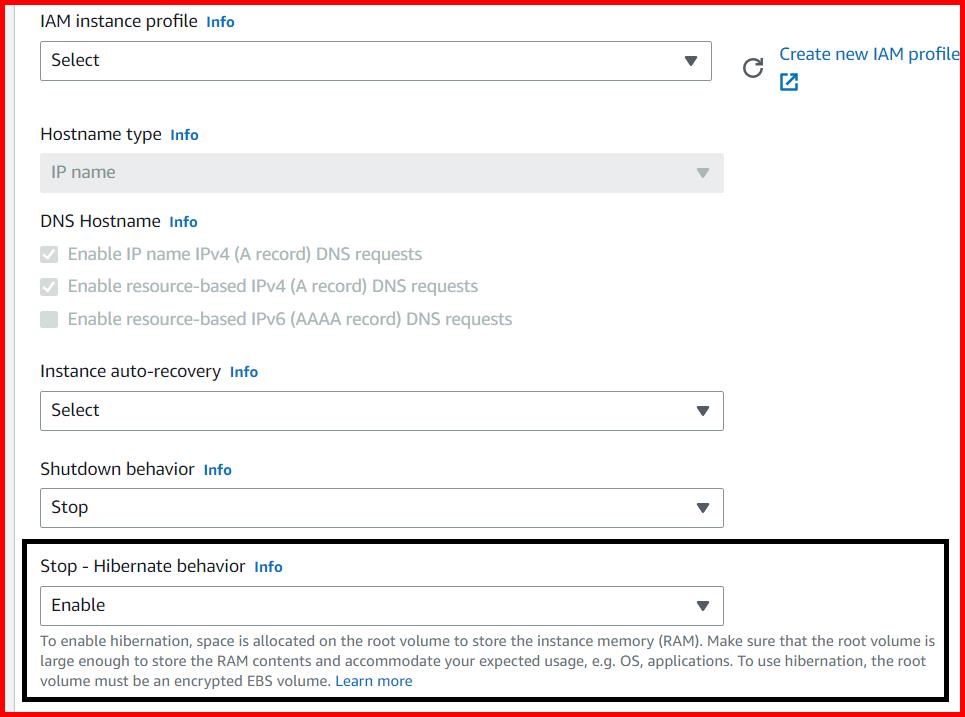Open the Instance auto-recovery Select combo box
965x717 pixels.
380,410
